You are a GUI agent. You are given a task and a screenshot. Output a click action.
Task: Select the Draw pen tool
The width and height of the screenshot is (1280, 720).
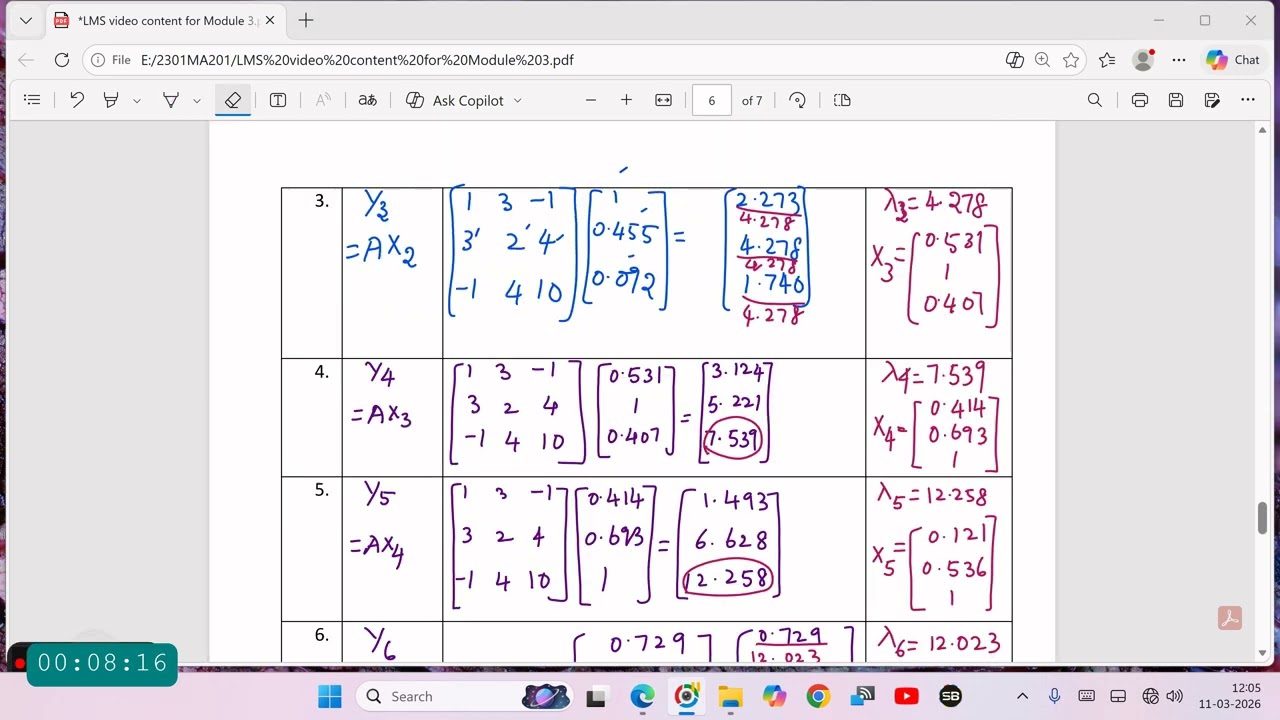tap(171, 100)
